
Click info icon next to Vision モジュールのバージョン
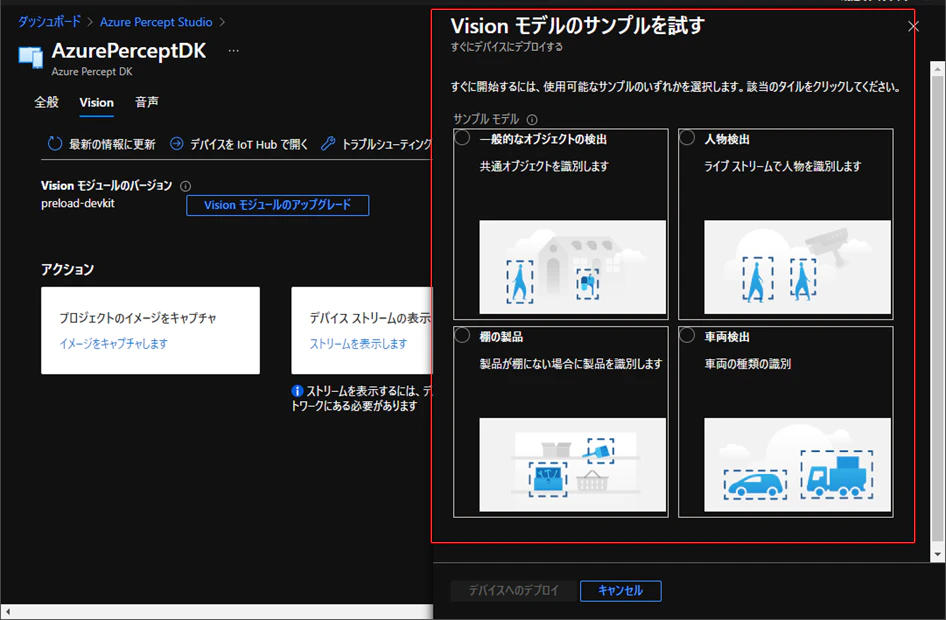click(186, 186)
